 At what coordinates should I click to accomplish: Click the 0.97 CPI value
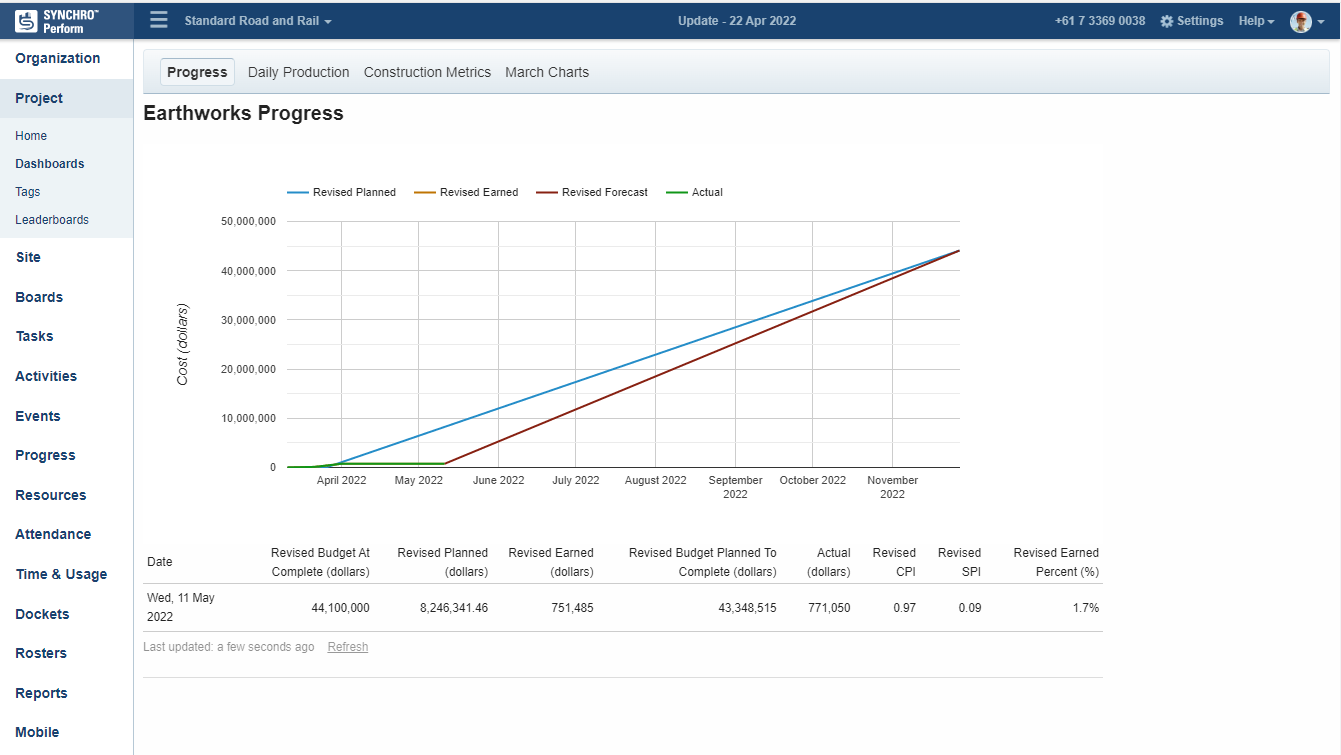tap(905, 608)
